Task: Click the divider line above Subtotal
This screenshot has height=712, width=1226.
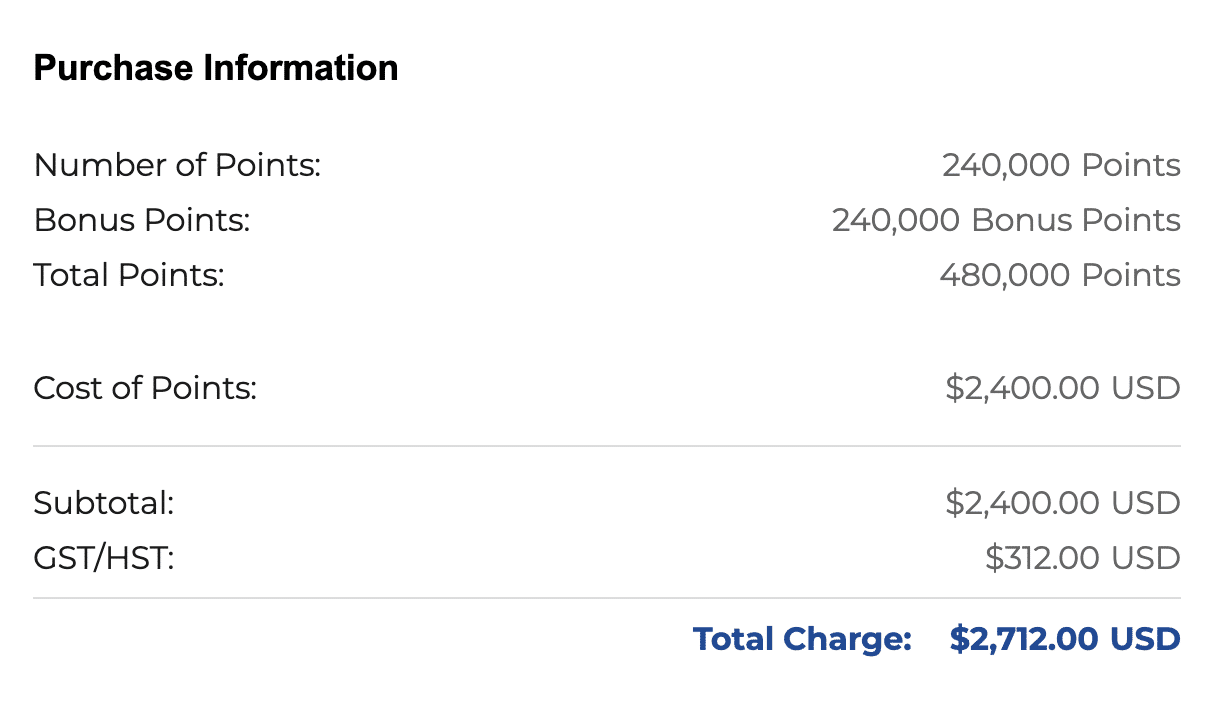Action: tap(606, 446)
